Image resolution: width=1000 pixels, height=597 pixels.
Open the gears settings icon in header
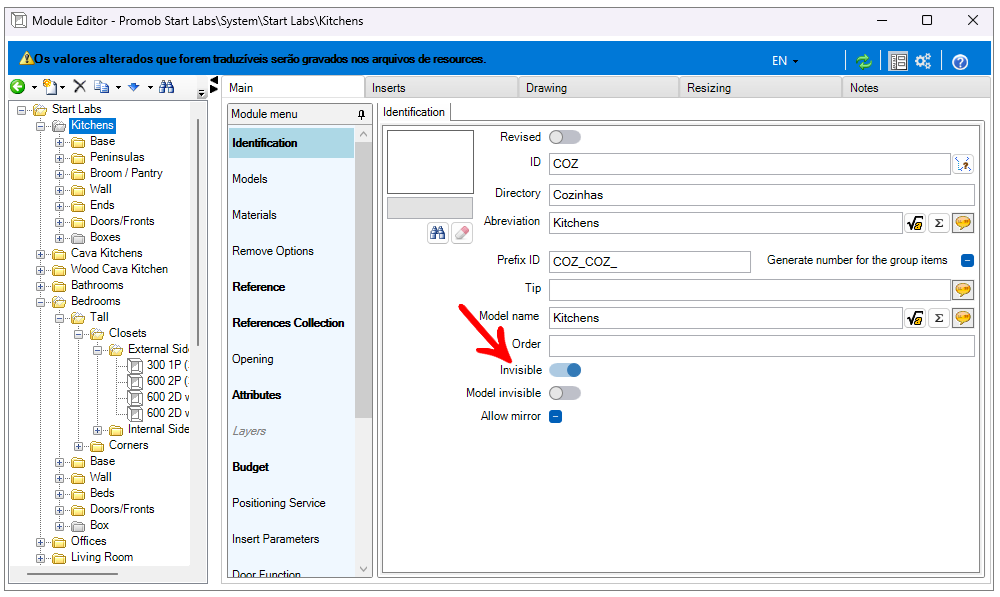923,61
